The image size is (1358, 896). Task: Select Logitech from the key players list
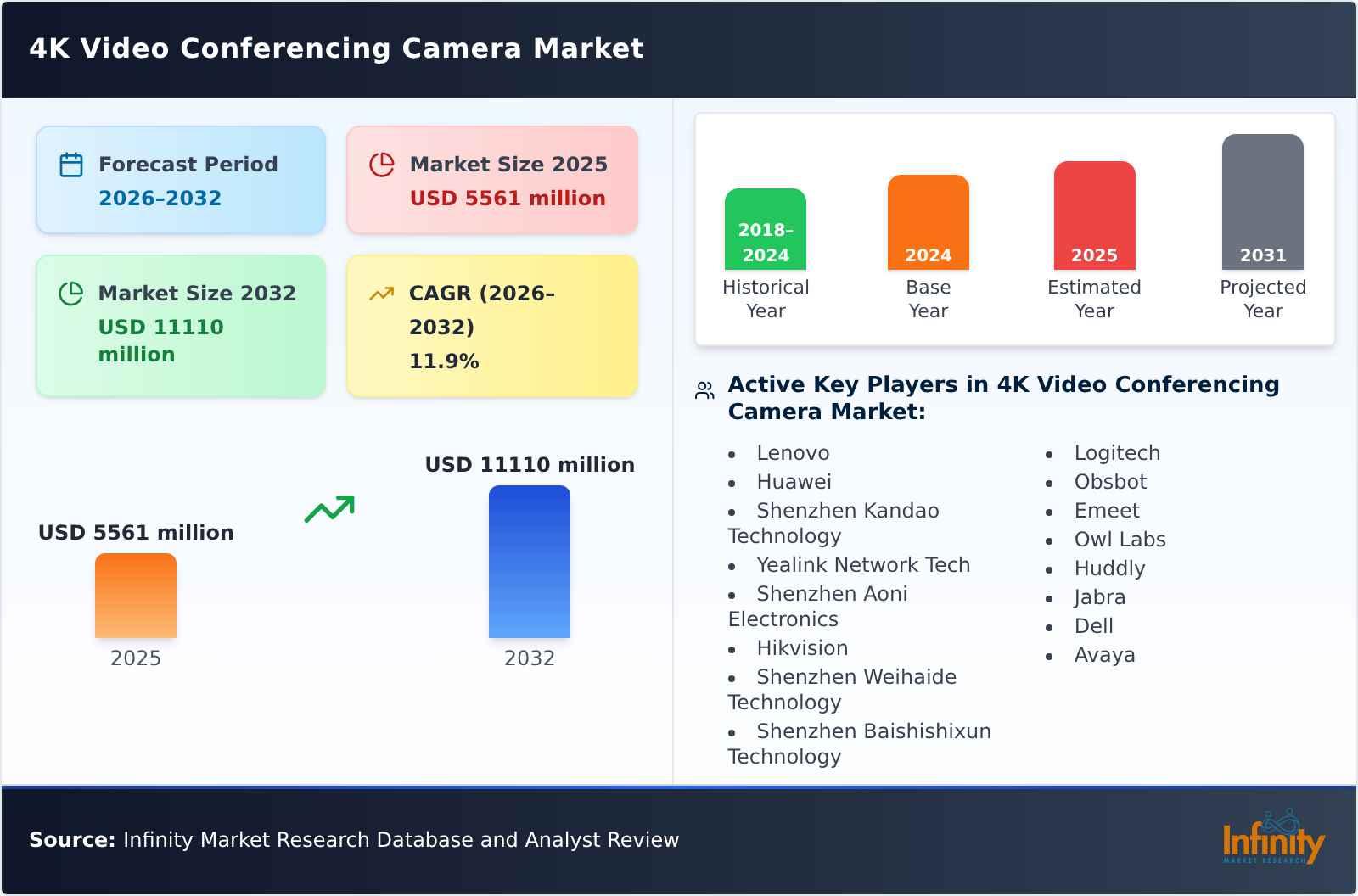[1117, 453]
